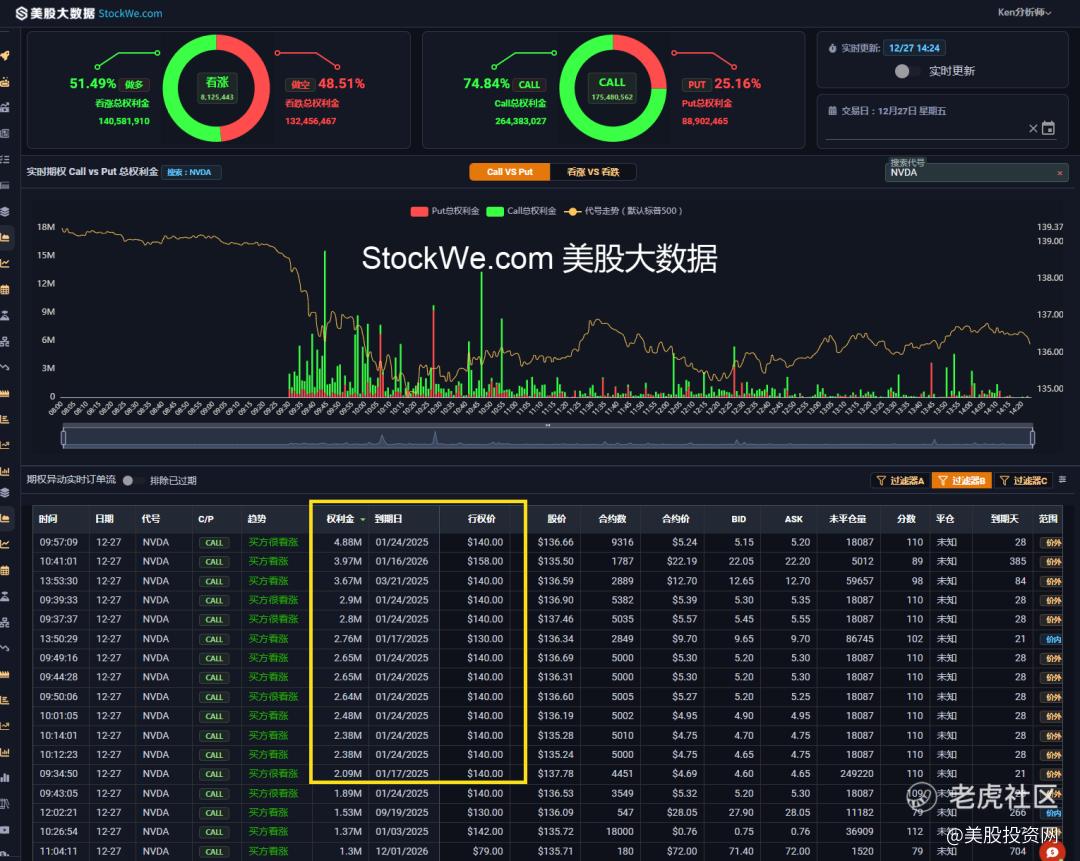Click the 12/01/2026 expiry date cell
The width and height of the screenshot is (1080, 861).
[x=402, y=851]
